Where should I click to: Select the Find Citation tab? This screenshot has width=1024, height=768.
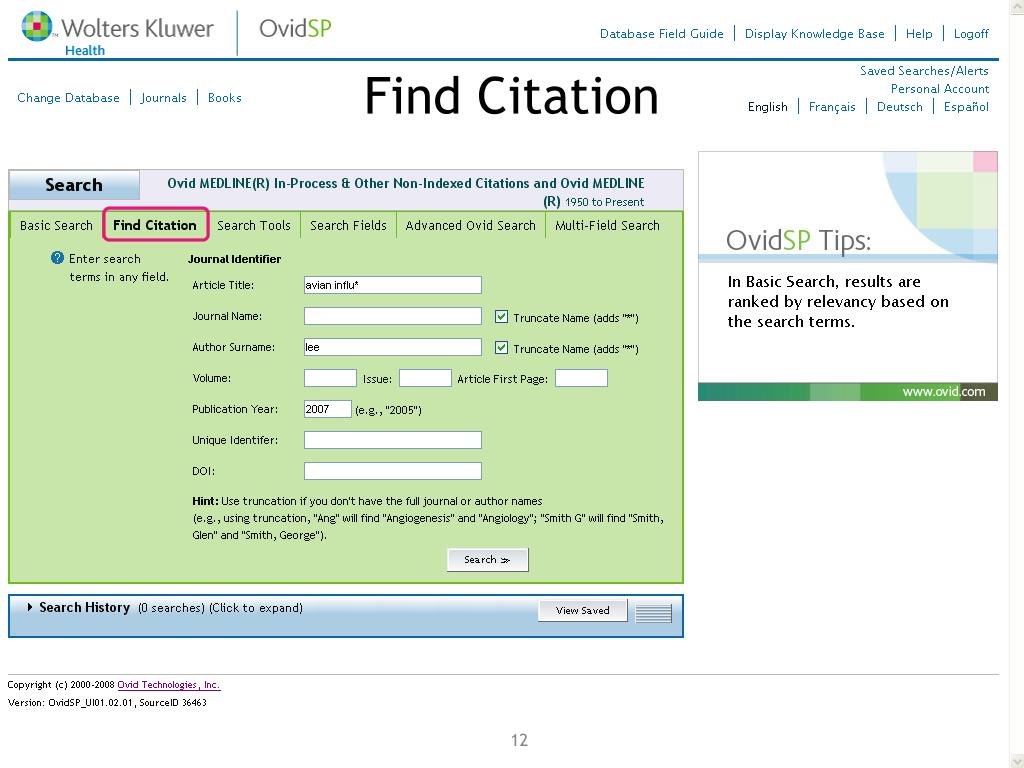[155, 225]
